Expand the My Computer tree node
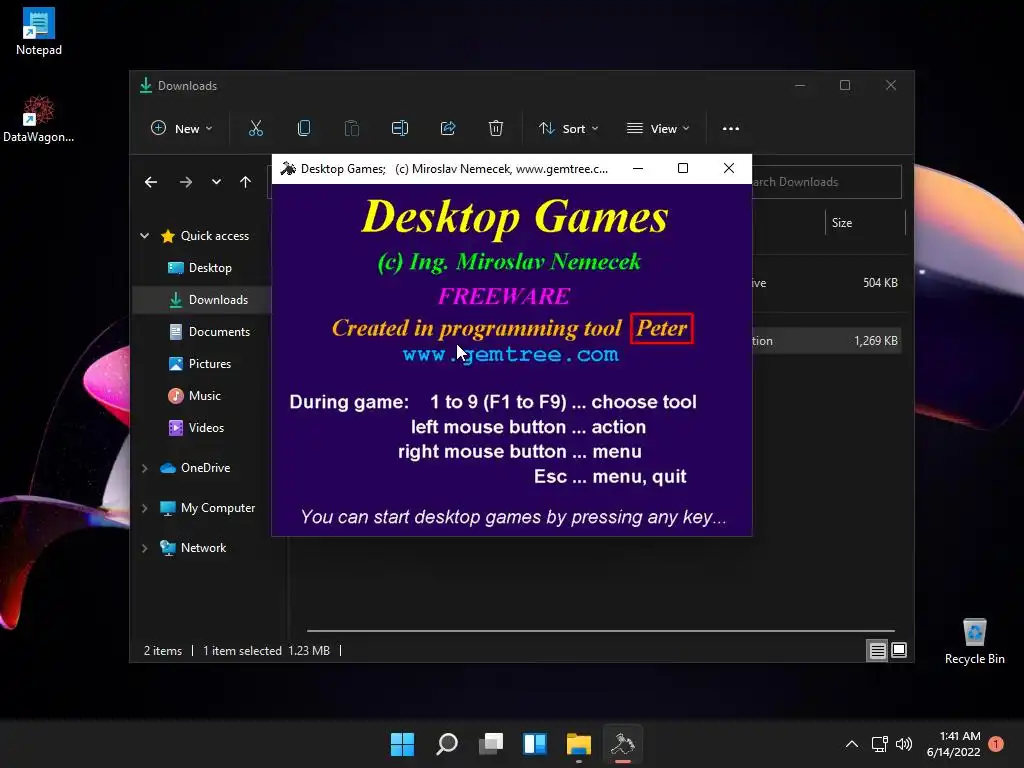 click(145, 508)
